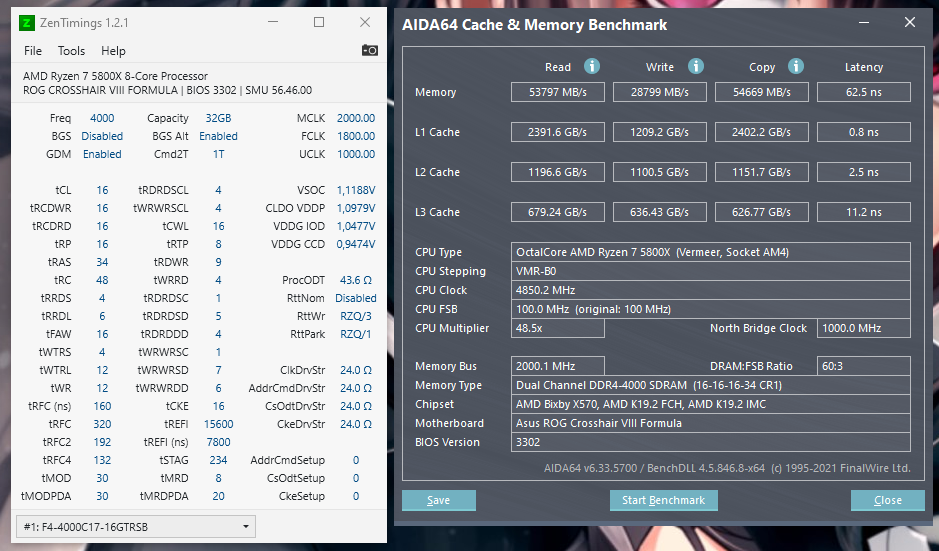939x551 pixels.
Task: Click the info icon next to Read
Action: (592, 66)
